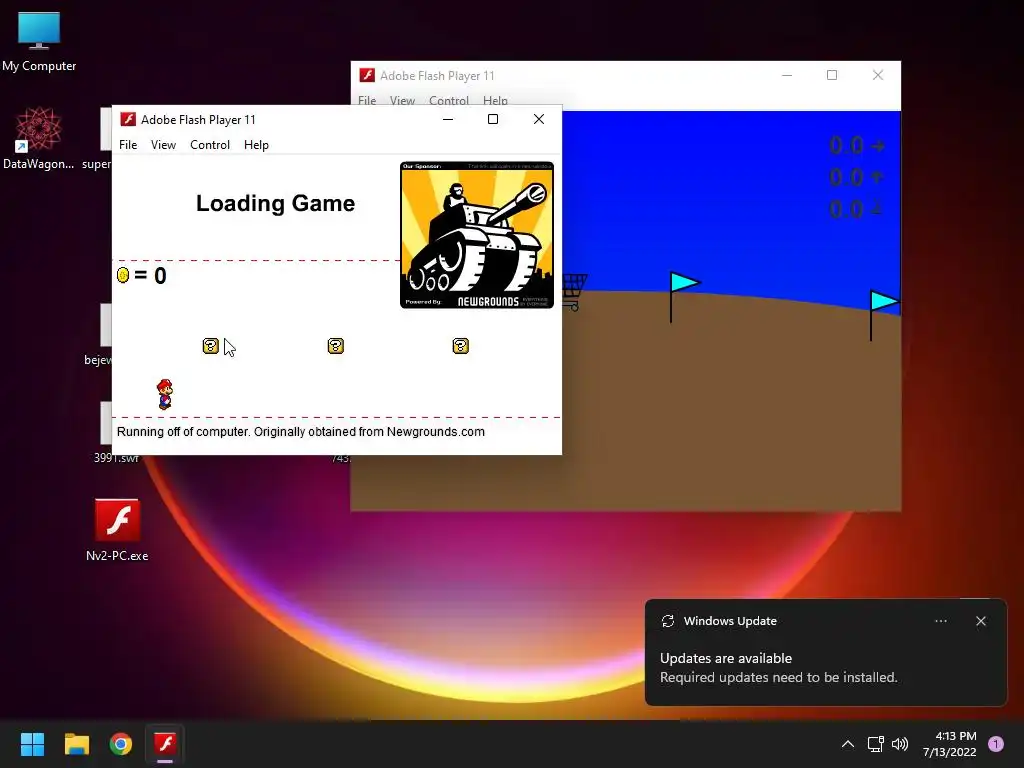Viewport: 1024px width, 768px height.
Task: Open File menu in background Flash Player window
Action: (367, 101)
